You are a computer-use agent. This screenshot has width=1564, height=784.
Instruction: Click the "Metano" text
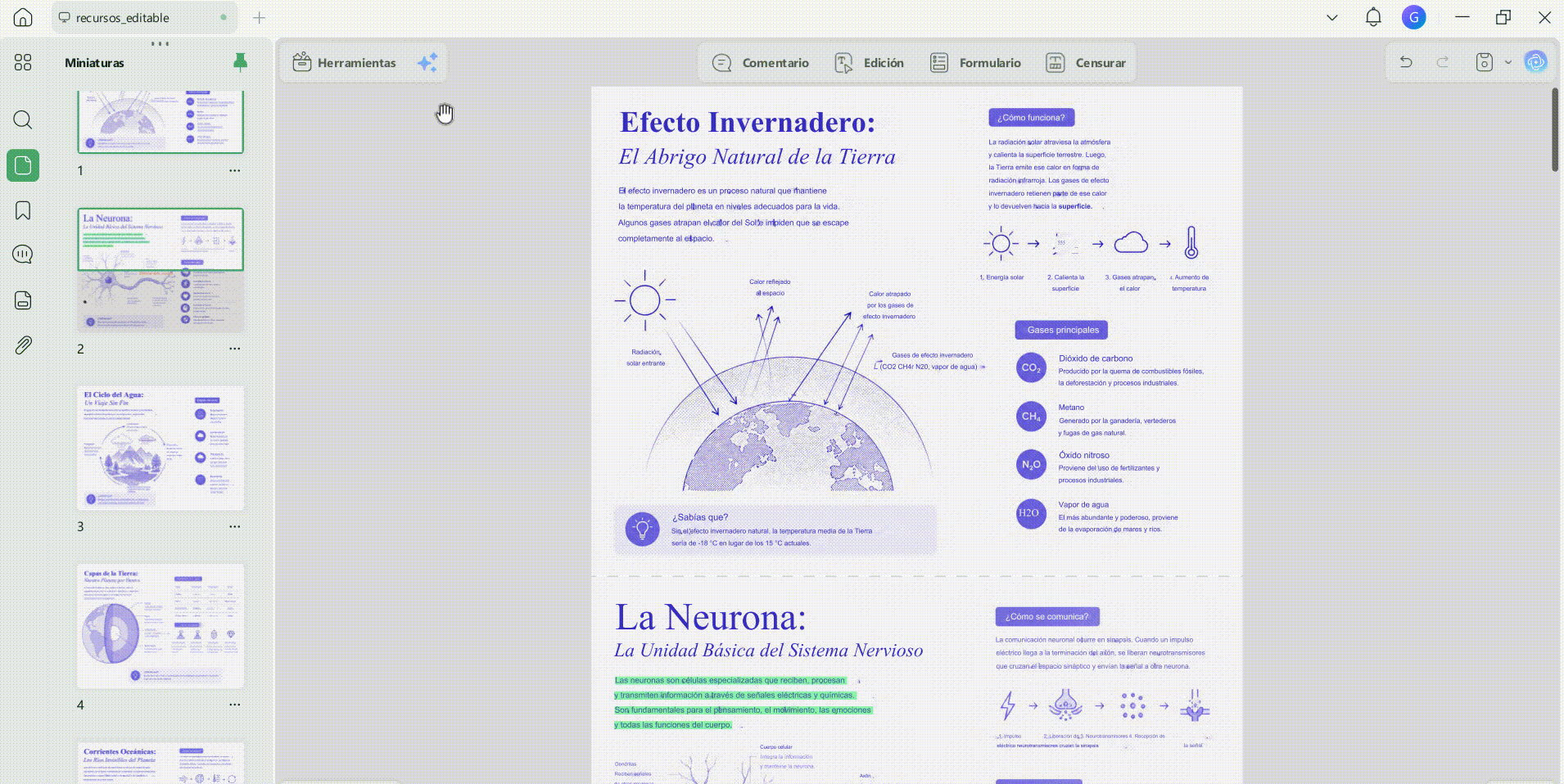1071,408
